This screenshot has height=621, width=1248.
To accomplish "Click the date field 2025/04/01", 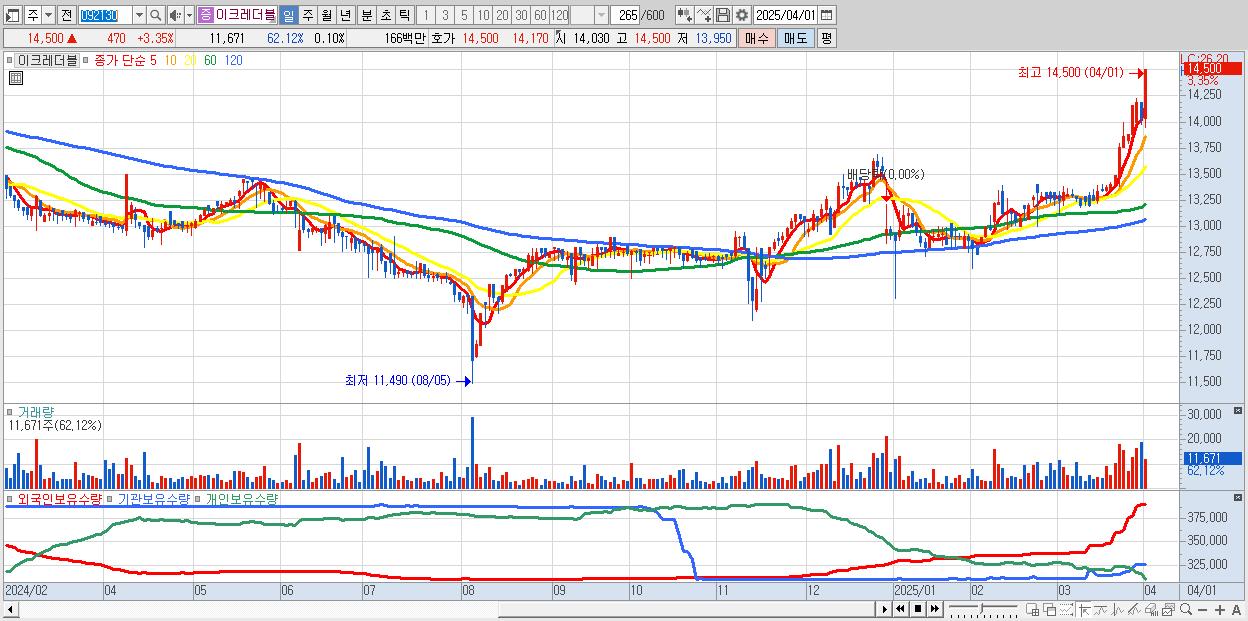I will pyautogui.click(x=786, y=15).
